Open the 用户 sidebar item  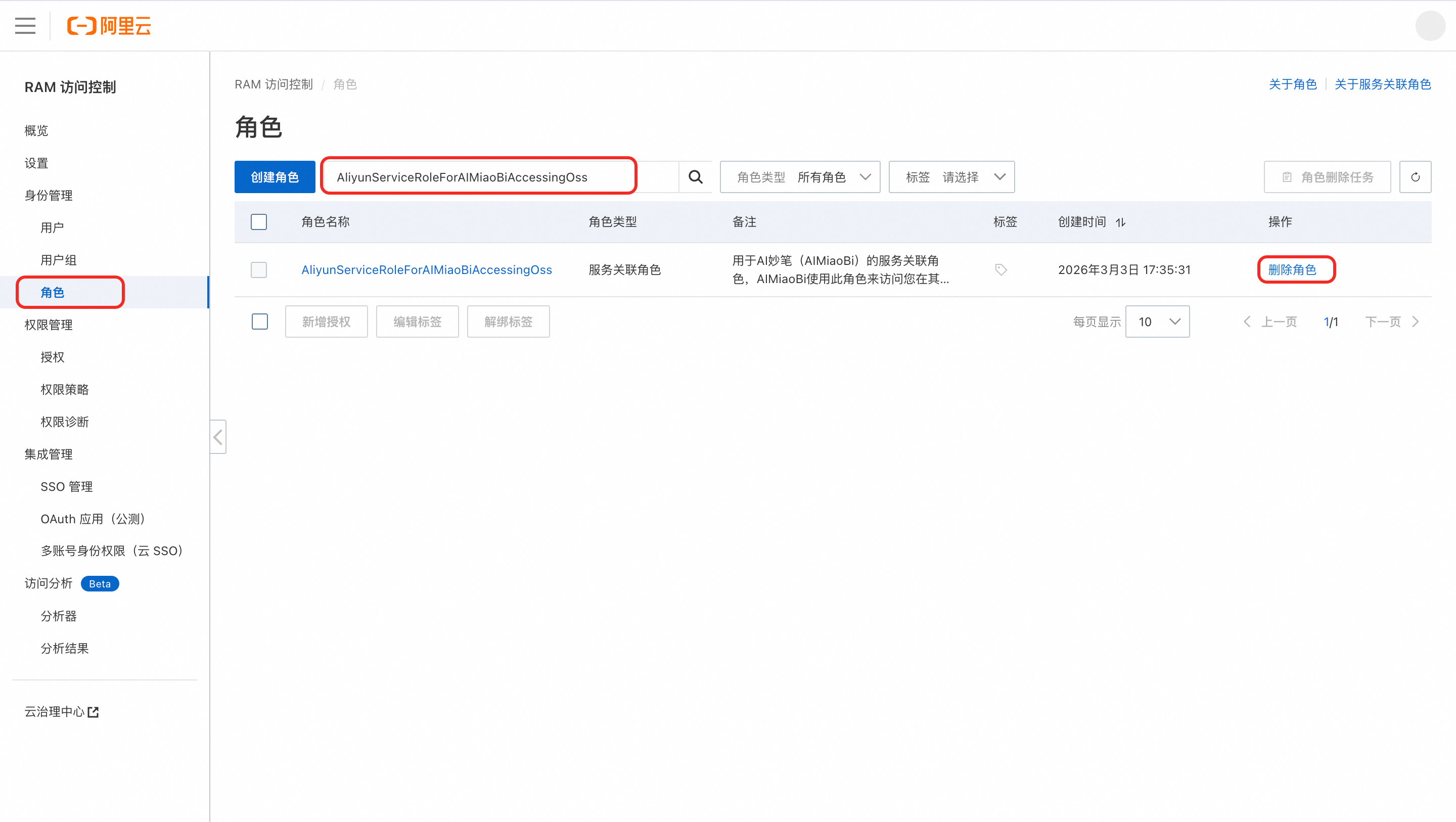point(52,228)
